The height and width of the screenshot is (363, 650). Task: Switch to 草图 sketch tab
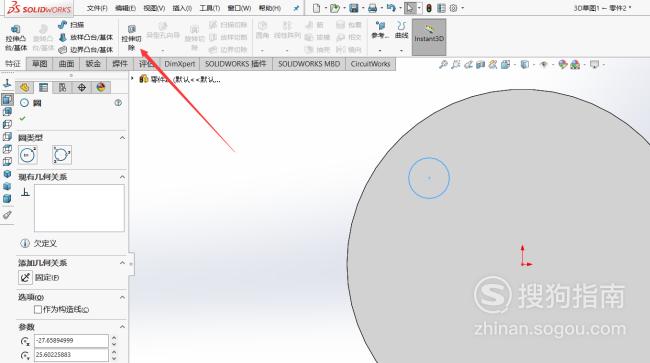click(40, 64)
